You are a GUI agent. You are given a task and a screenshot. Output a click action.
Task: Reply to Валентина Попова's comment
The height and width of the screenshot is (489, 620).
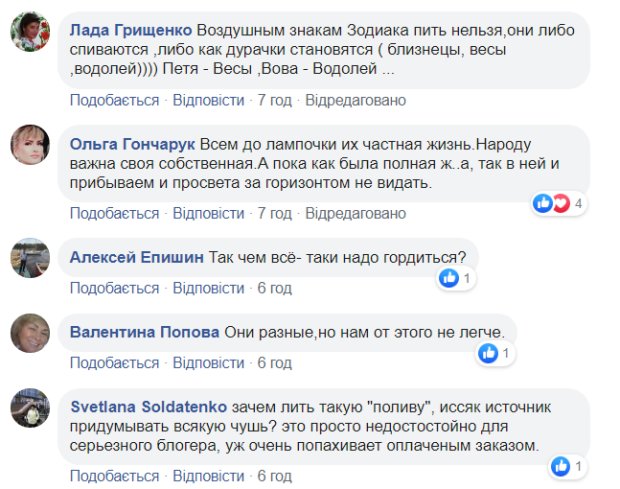coord(208,363)
